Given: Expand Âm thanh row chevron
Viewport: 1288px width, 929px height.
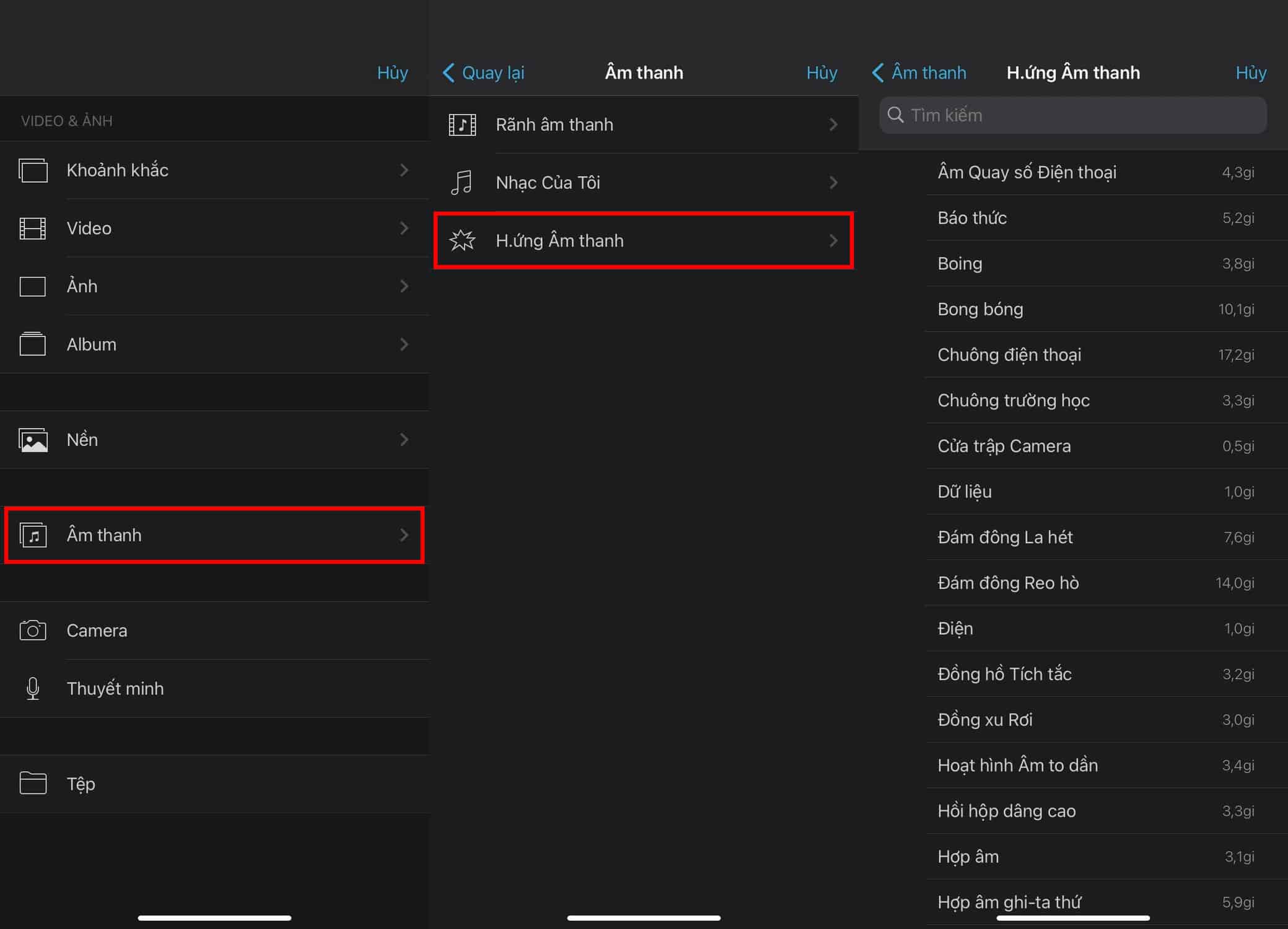Looking at the screenshot, I should (404, 535).
